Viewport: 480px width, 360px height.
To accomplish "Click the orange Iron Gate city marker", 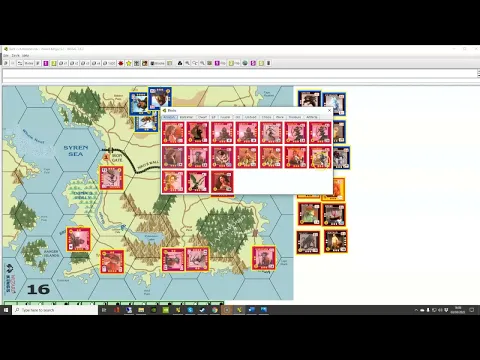I will [x=106, y=156].
